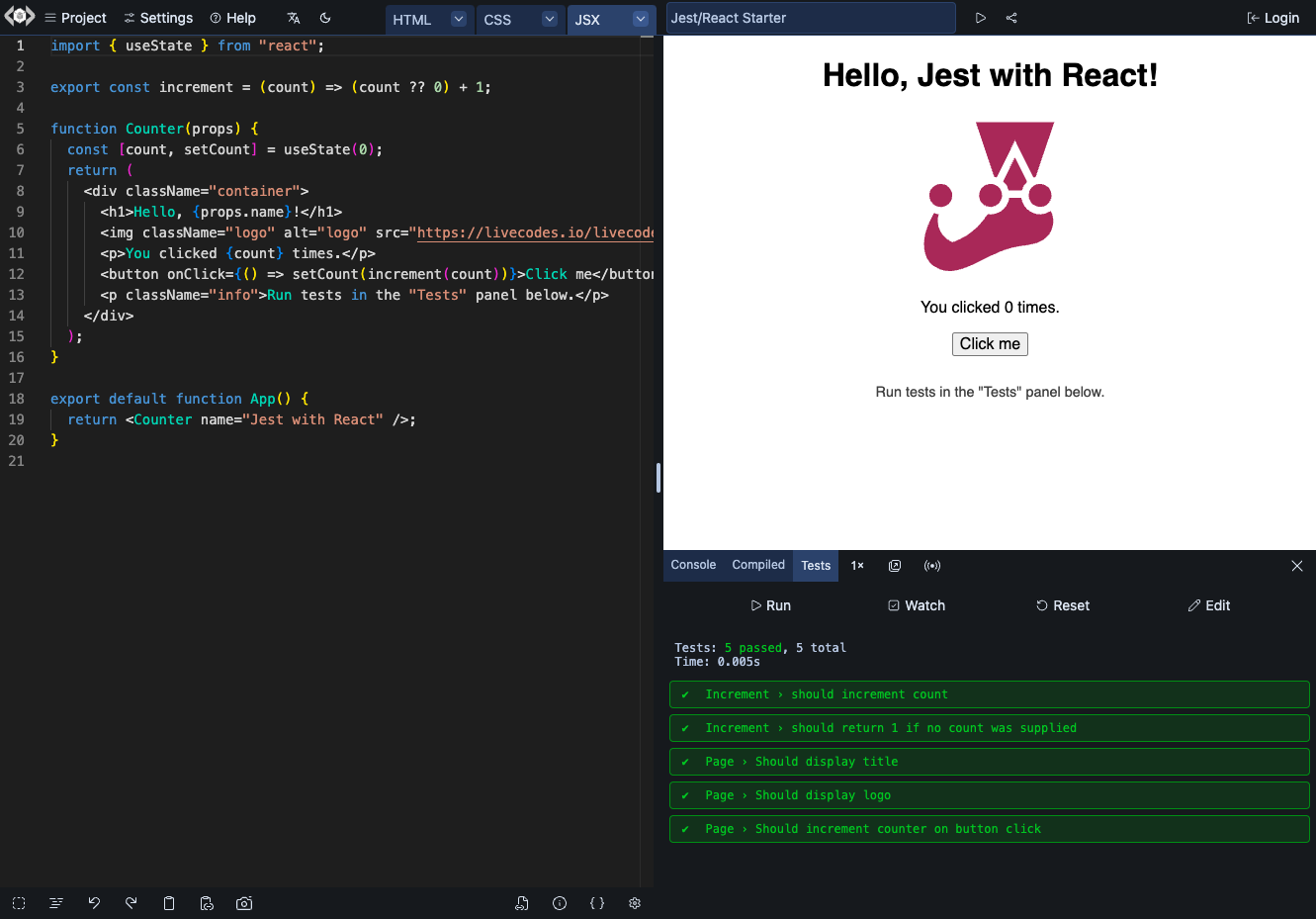The height and width of the screenshot is (919, 1316).
Task: Open the Settings menu
Action: click(158, 18)
